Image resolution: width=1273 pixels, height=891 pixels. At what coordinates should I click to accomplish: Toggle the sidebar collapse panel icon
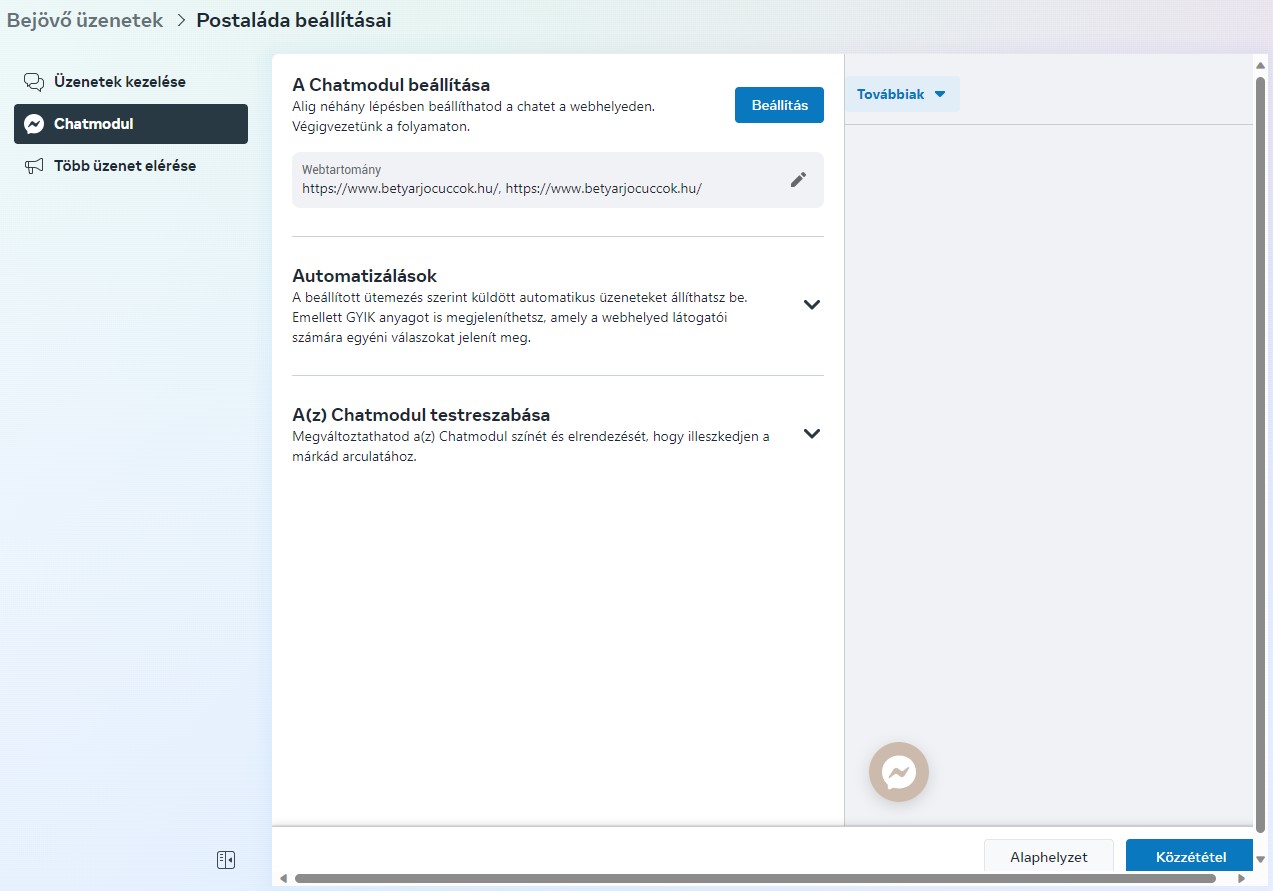tap(226, 860)
